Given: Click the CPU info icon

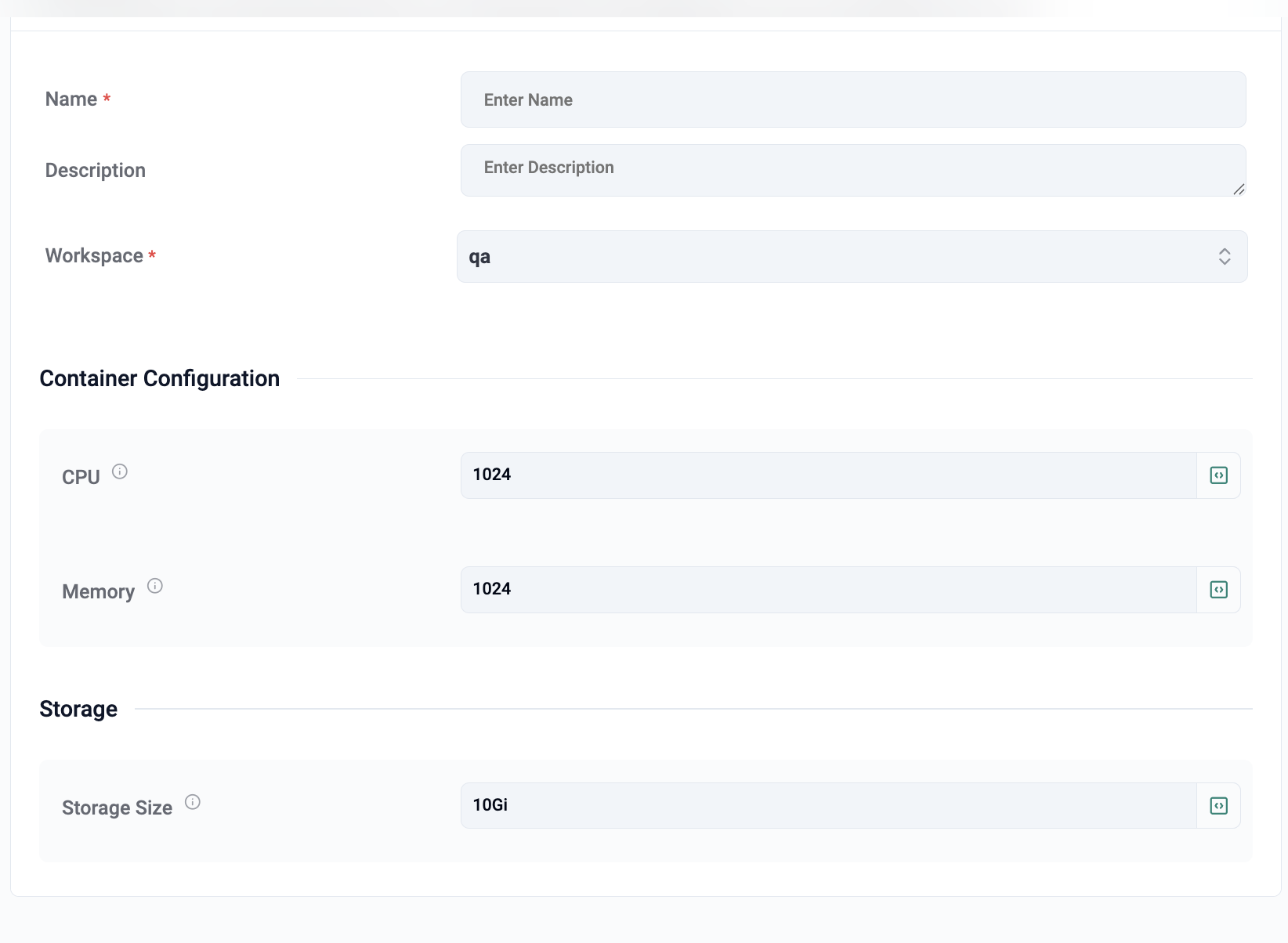Looking at the screenshot, I should pos(120,471).
